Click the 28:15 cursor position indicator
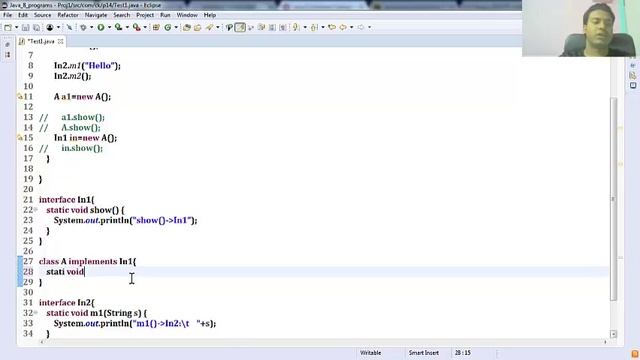 click(x=462, y=353)
